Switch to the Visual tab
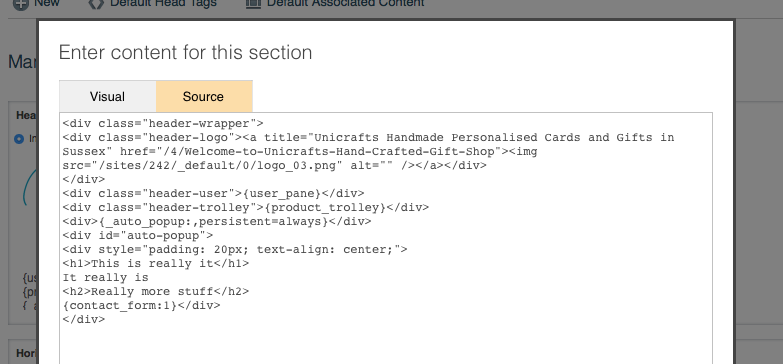Image resolution: width=783 pixels, height=364 pixels. 107,96
